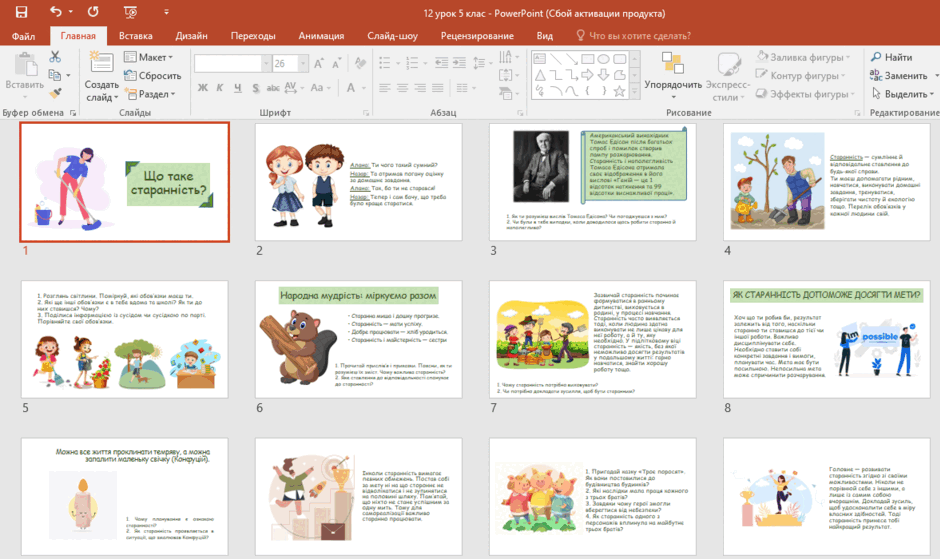Open the Макет layout dropdown
Viewport: 940px width, 559px height.
click(x=148, y=57)
